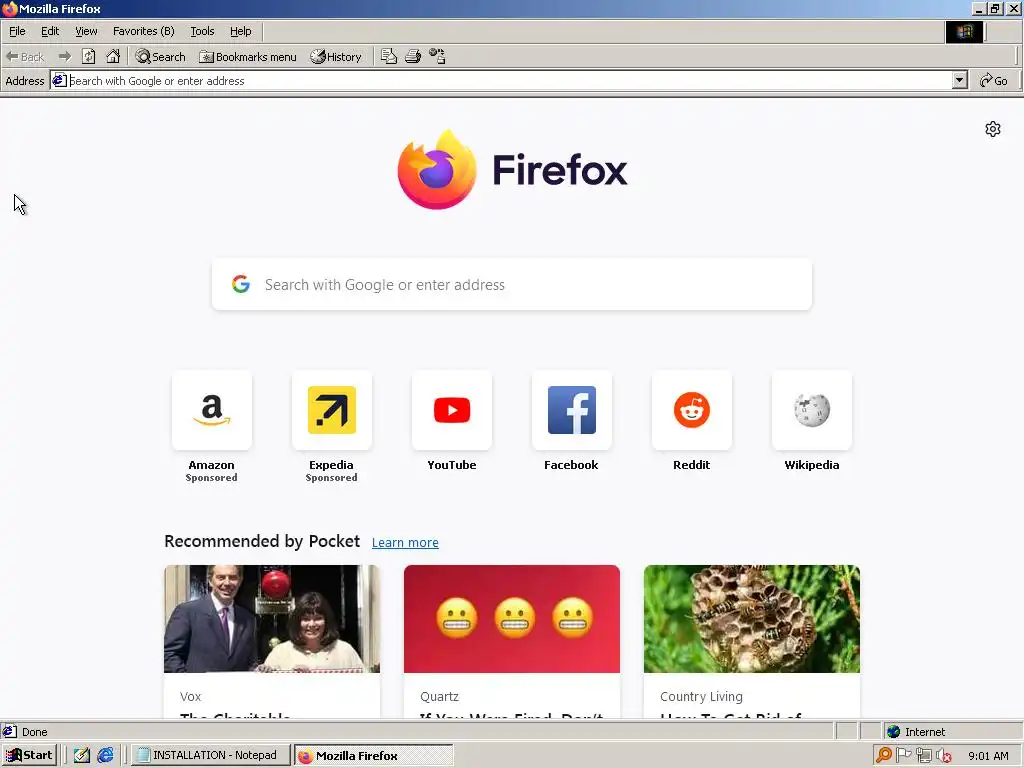Click the Messenger people icon in toolbar
Viewport: 1024px width, 768px height.
(x=437, y=57)
